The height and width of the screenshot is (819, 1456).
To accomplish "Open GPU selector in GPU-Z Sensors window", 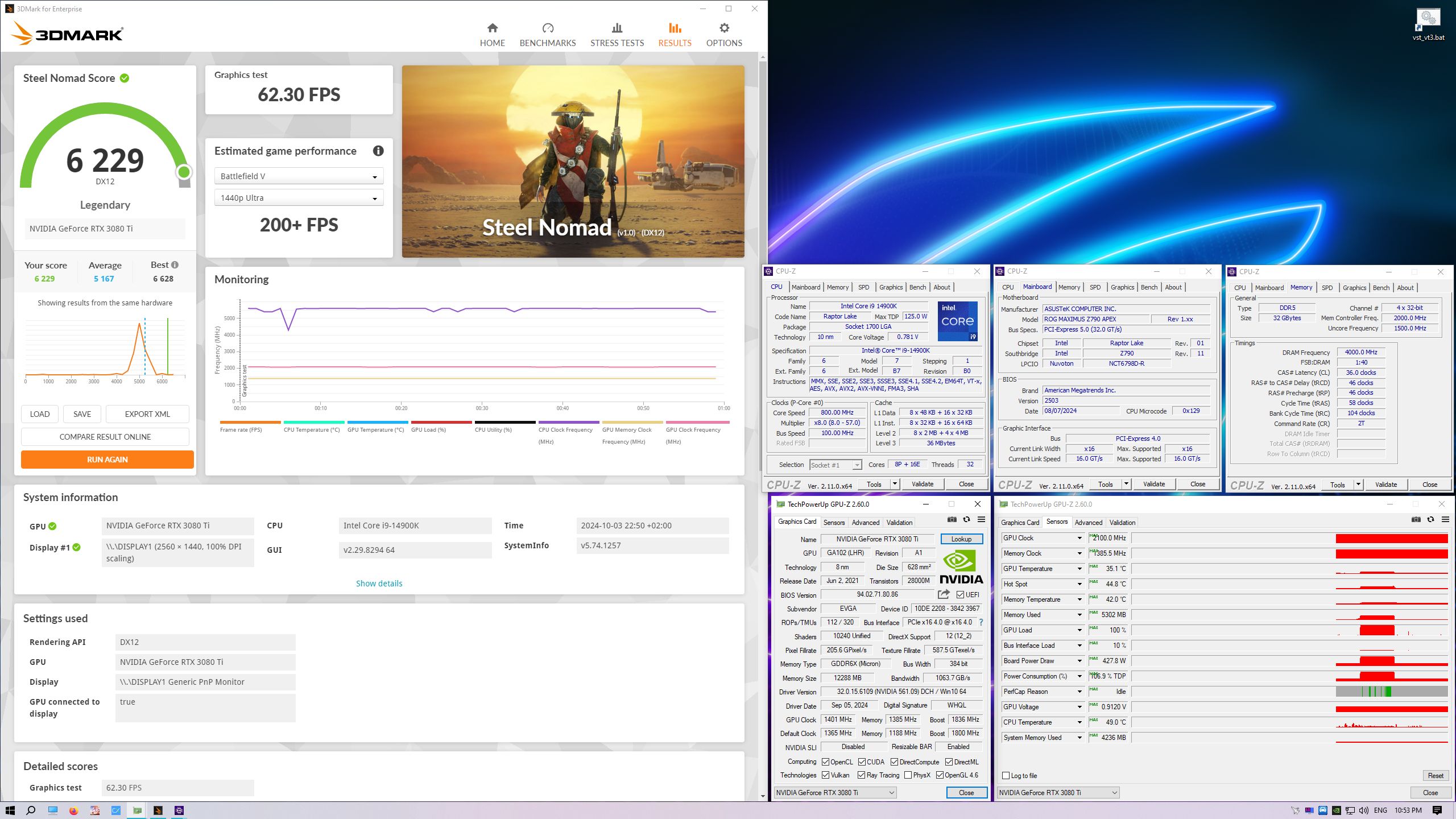I will tap(1058, 793).
